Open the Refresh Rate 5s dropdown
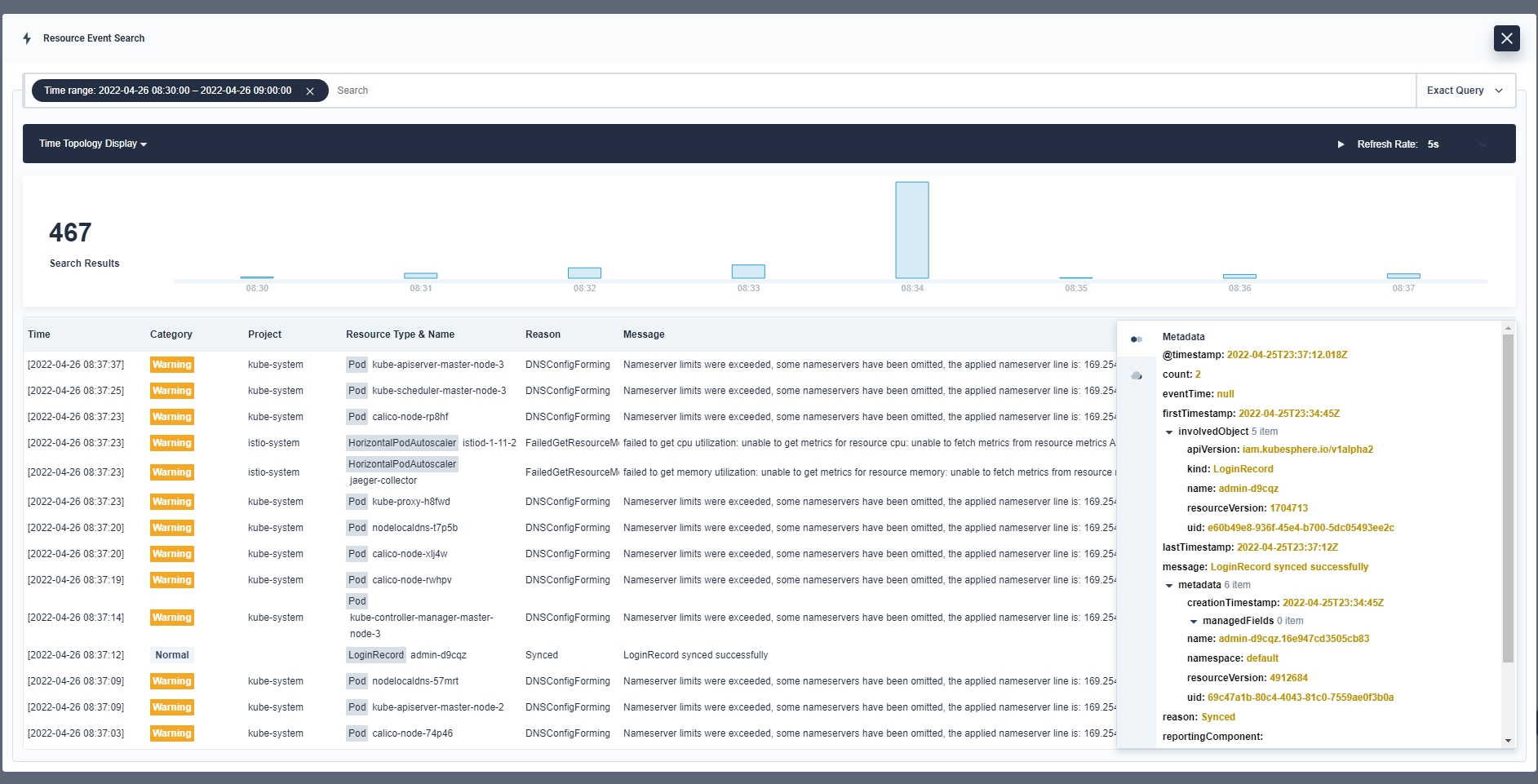Viewport: 1538px width, 784px height. (x=1458, y=144)
